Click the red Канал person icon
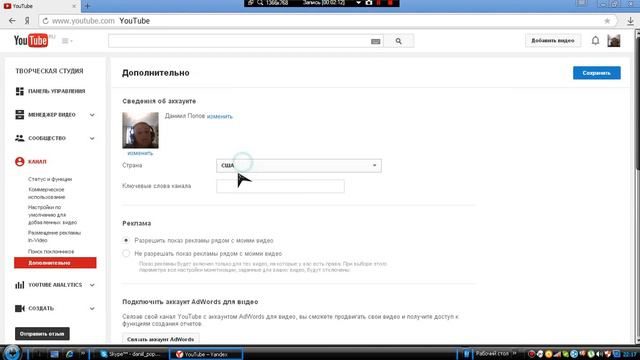 pos(20,162)
